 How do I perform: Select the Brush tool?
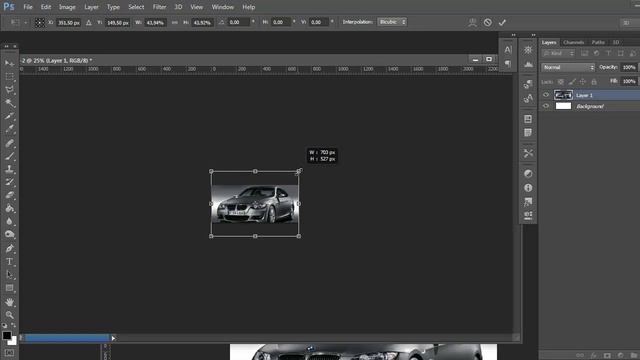tap(9, 156)
